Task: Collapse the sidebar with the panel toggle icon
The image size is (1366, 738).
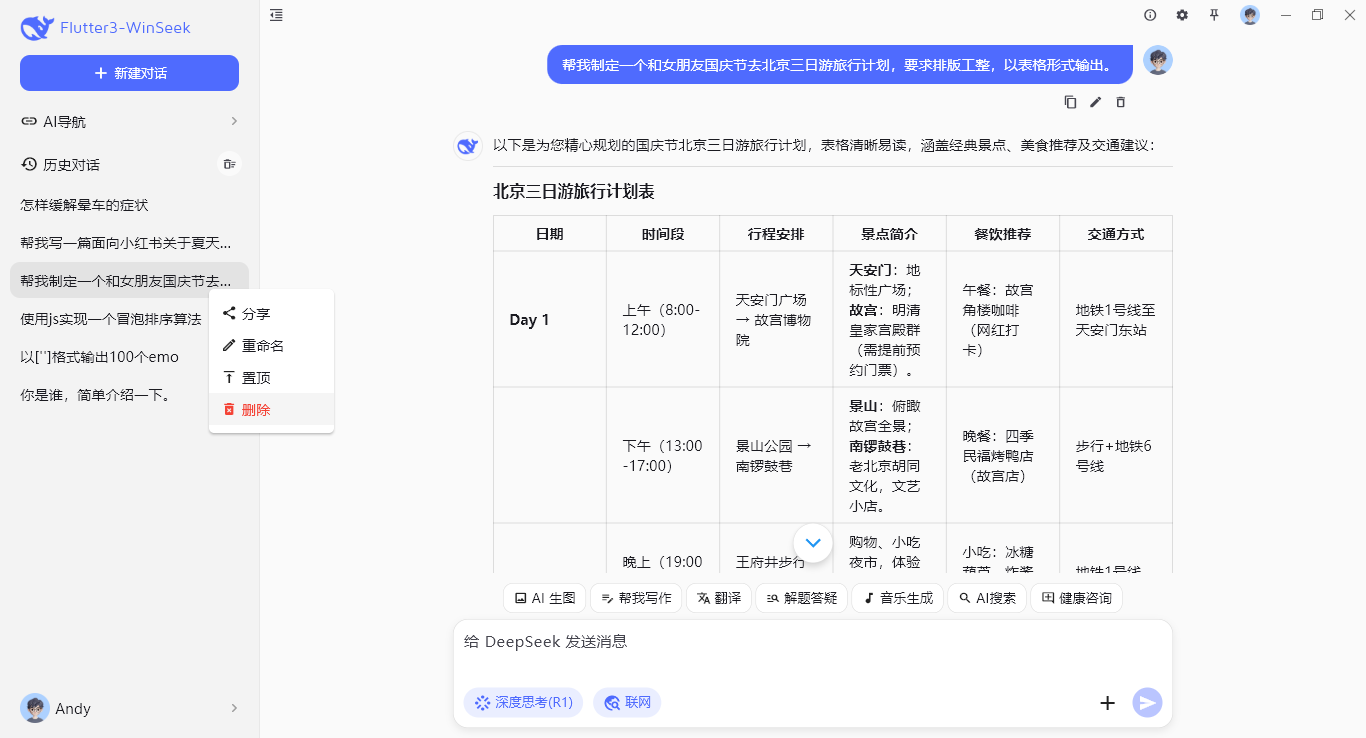Action: tap(276, 15)
